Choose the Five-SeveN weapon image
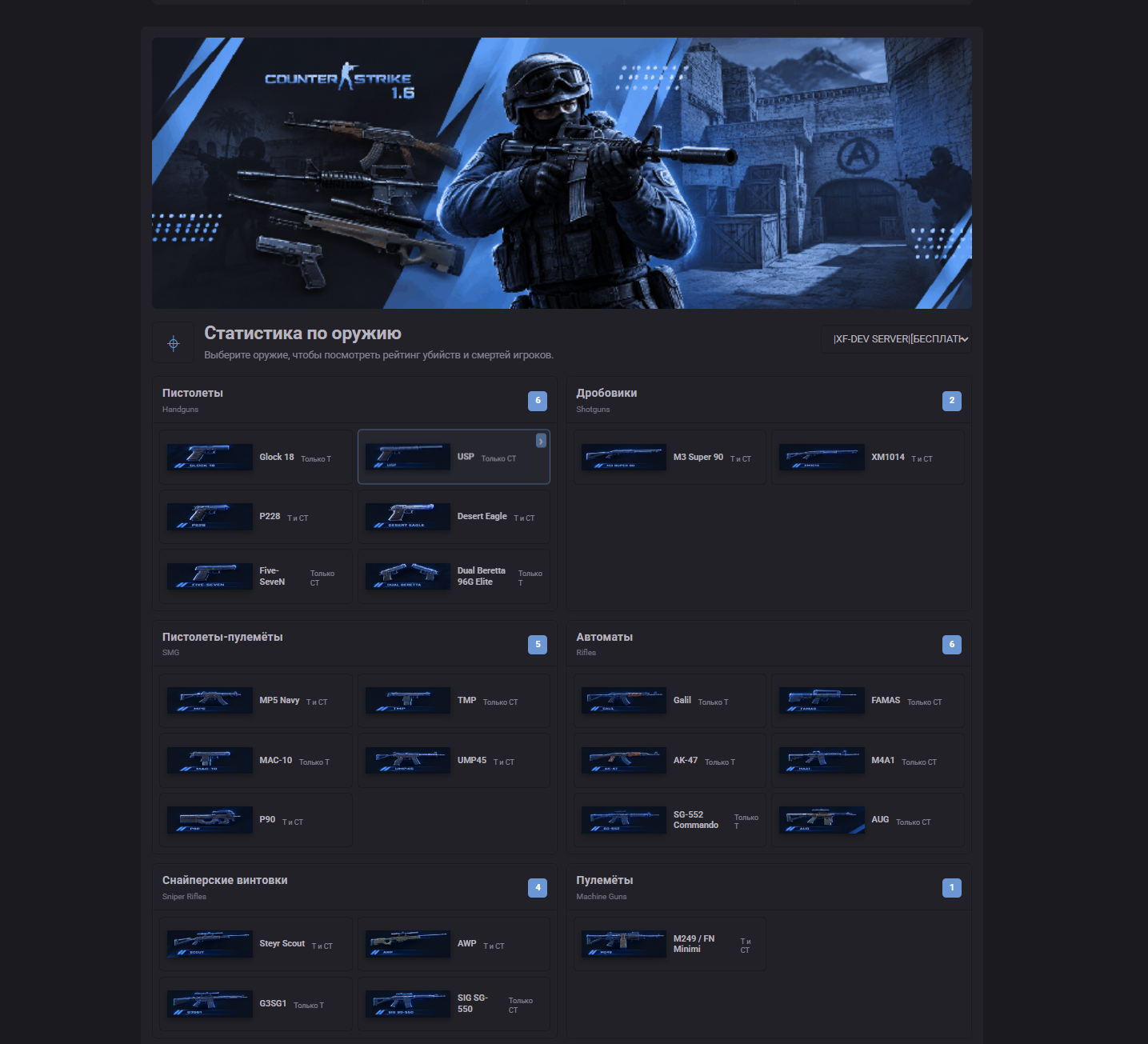 point(210,576)
